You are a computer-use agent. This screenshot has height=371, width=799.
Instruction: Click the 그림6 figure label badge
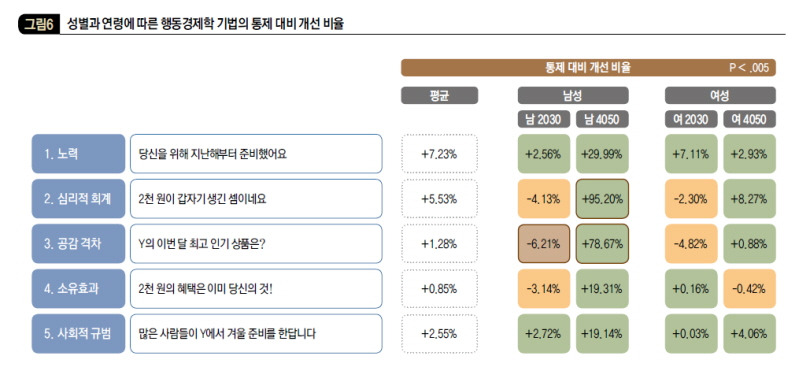(39, 24)
